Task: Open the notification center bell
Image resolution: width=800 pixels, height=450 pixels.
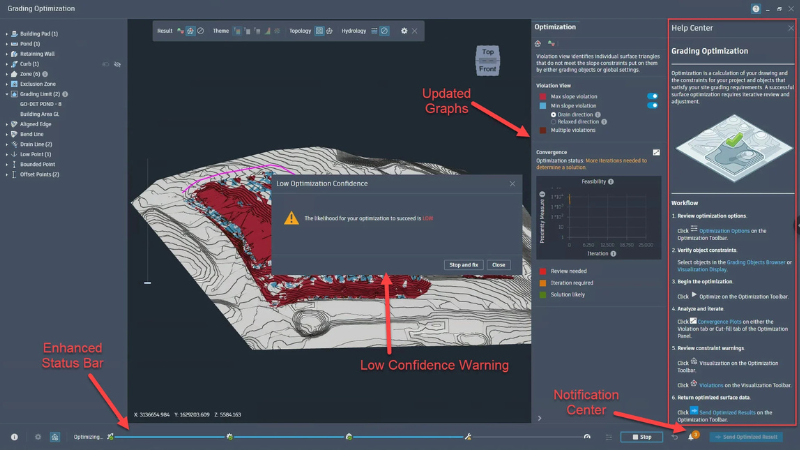Action: coord(690,437)
